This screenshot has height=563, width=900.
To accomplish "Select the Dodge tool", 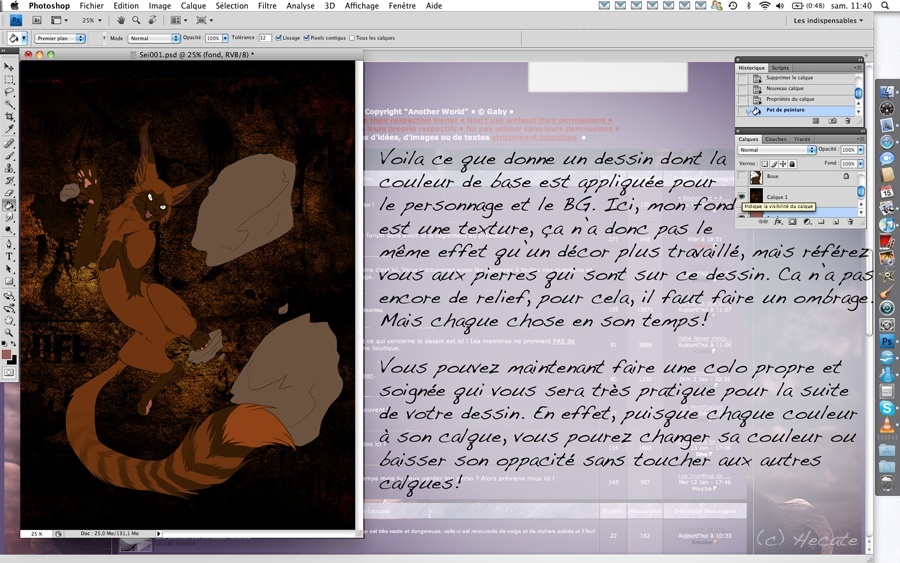I will [9, 230].
